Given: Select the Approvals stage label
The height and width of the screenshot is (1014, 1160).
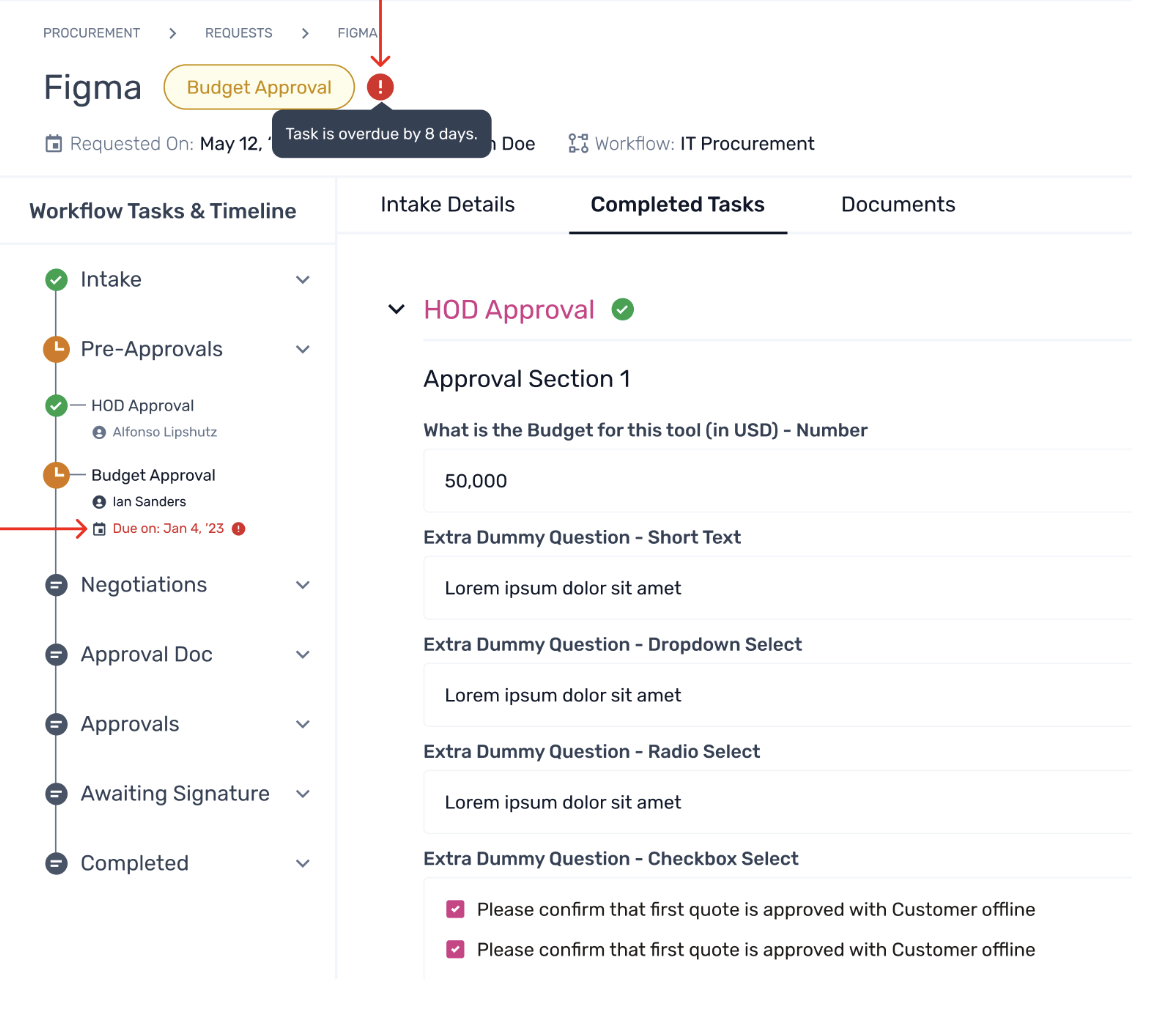Looking at the screenshot, I should click(129, 724).
